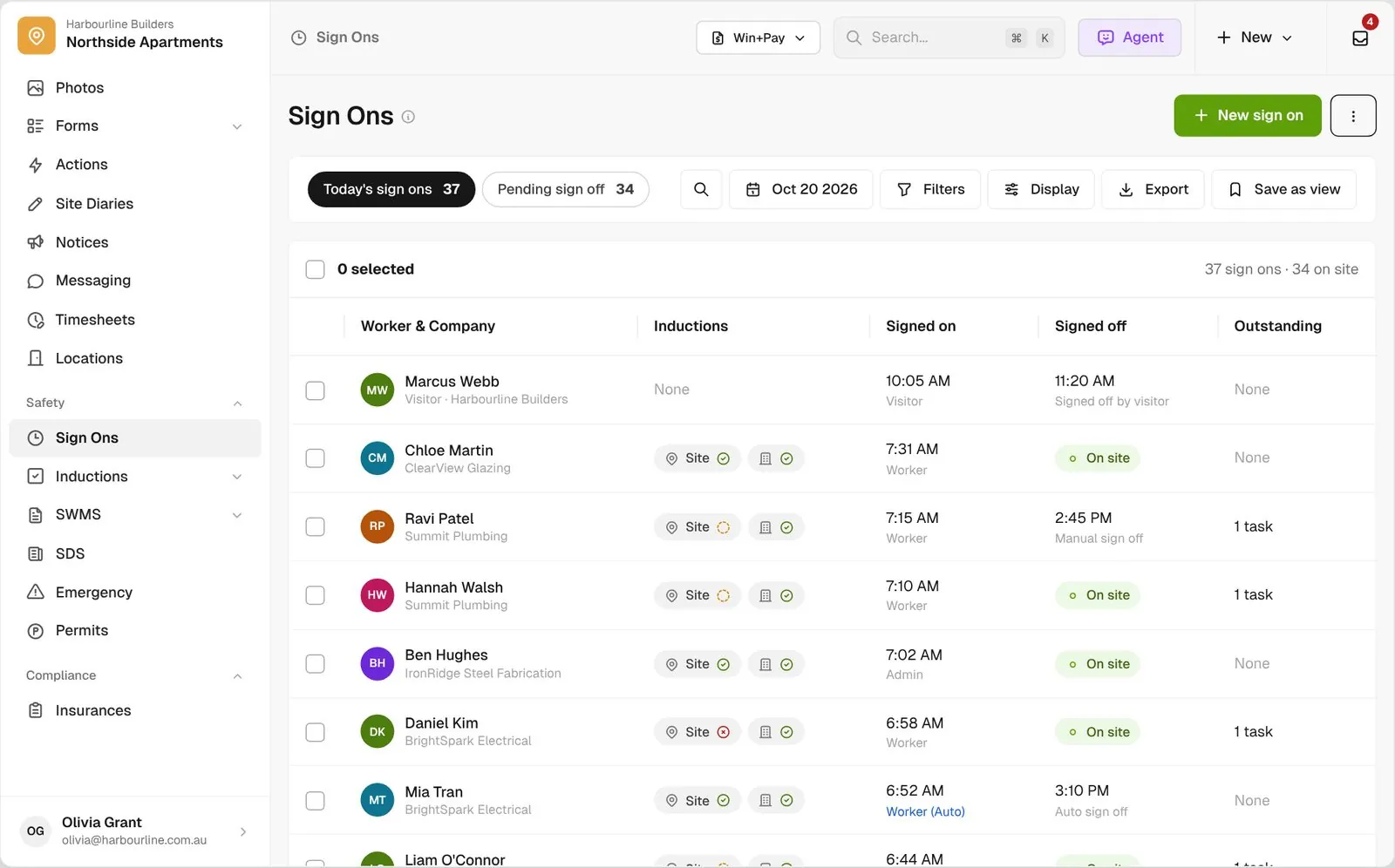The width and height of the screenshot is (1395, 868).
Task: Check the box for Marcus Webb
Action: tap(316, 390)
